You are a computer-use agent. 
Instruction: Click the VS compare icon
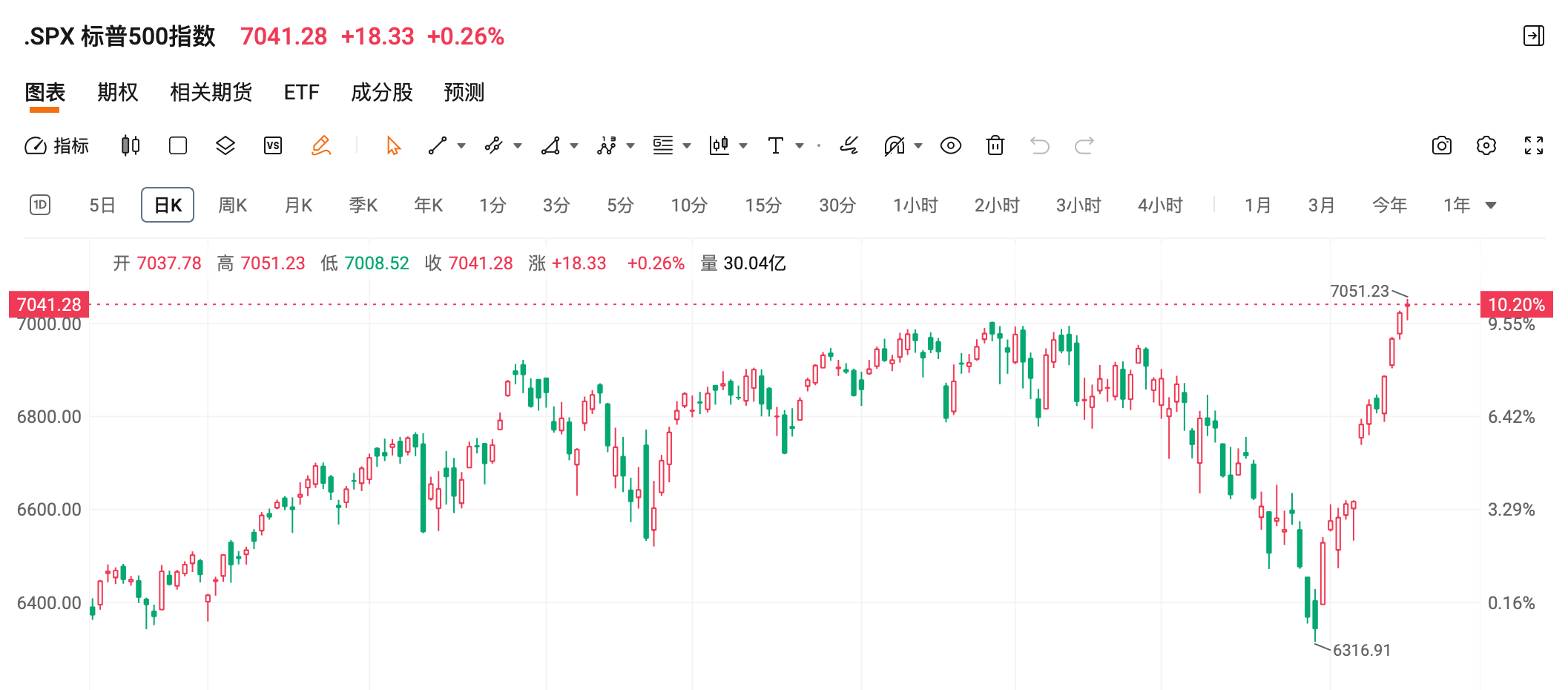[273, 145]
